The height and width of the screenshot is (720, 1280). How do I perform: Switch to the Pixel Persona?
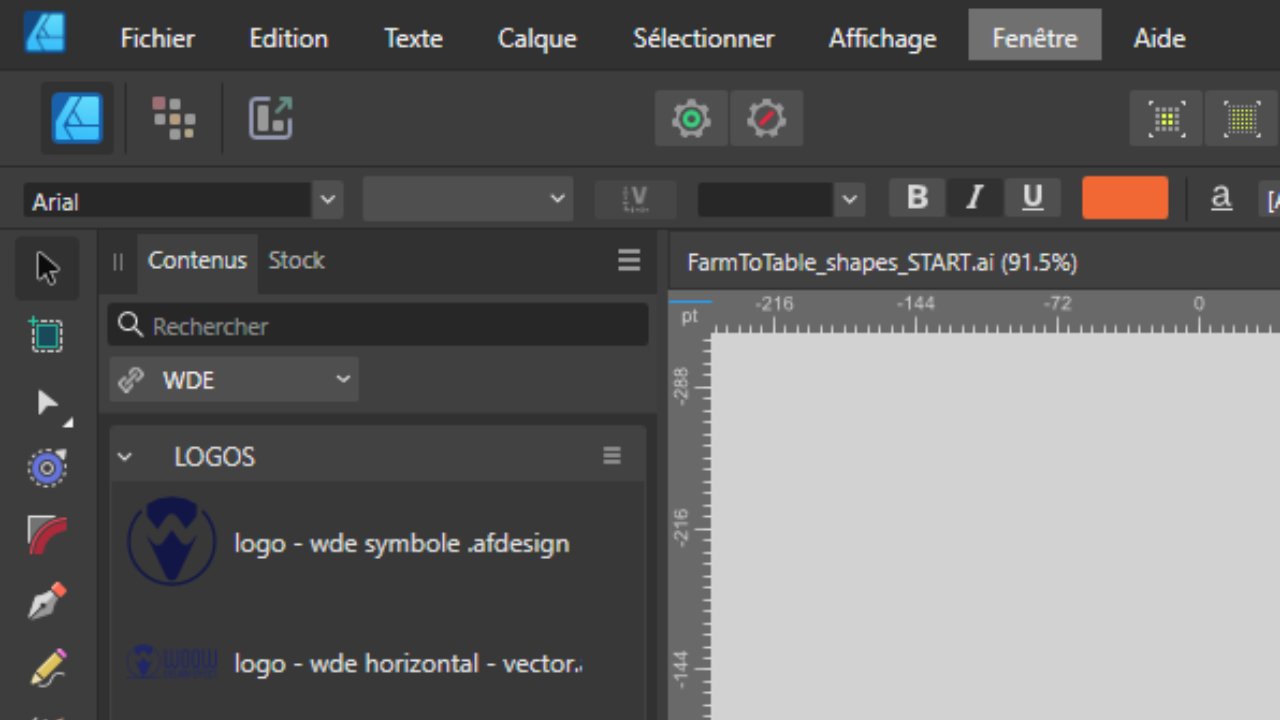tap(174, 118)
